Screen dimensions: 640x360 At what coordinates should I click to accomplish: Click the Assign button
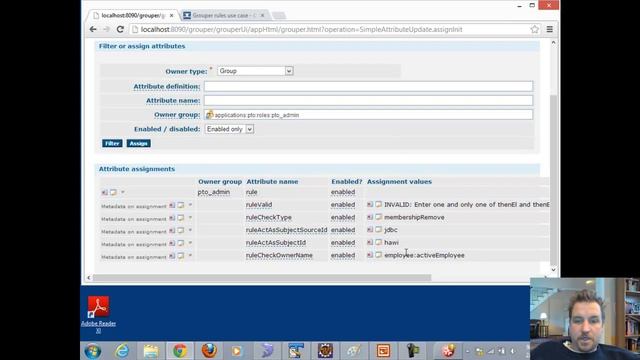point(138,143)
